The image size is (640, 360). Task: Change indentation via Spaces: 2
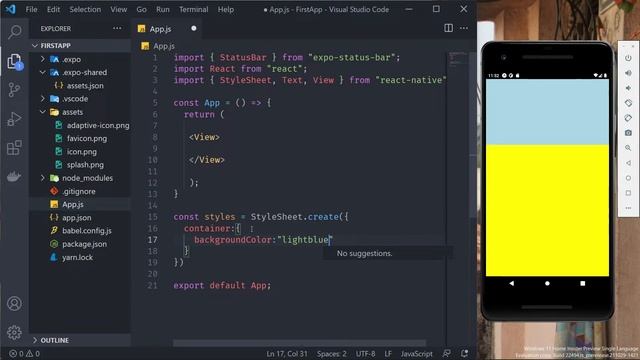(x=332, y=353)
